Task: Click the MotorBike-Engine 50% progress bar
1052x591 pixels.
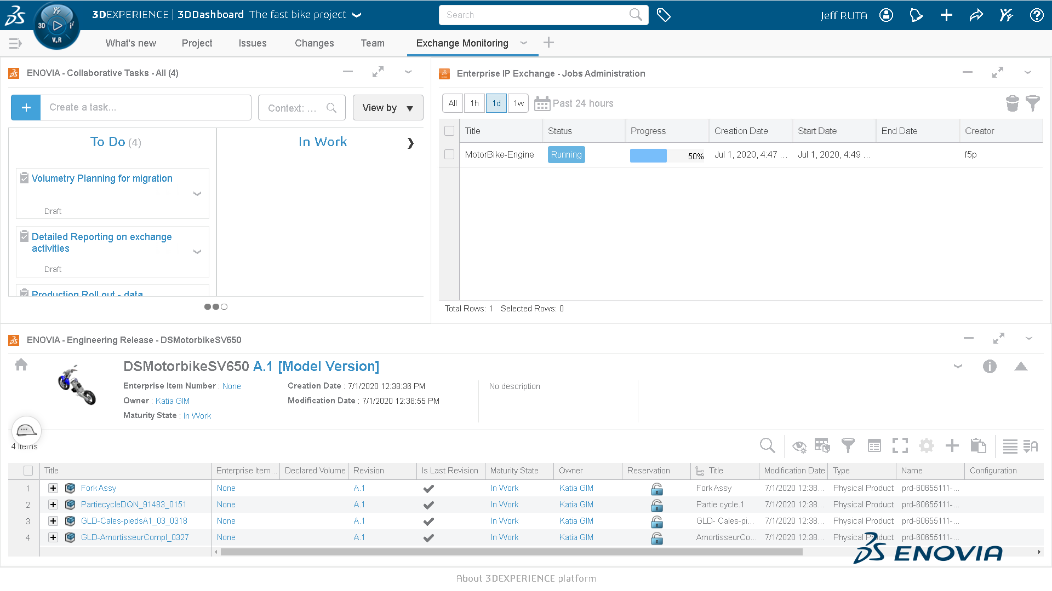Action: point(667,156)
